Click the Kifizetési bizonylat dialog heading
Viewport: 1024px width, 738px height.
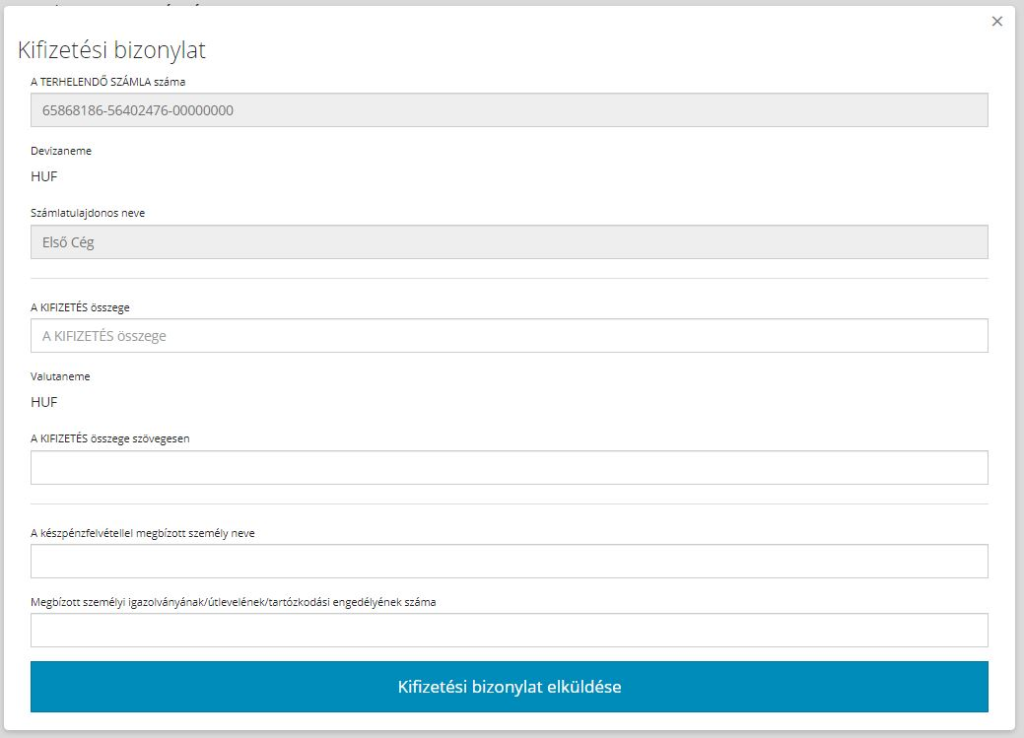click(x=112, y=51)
